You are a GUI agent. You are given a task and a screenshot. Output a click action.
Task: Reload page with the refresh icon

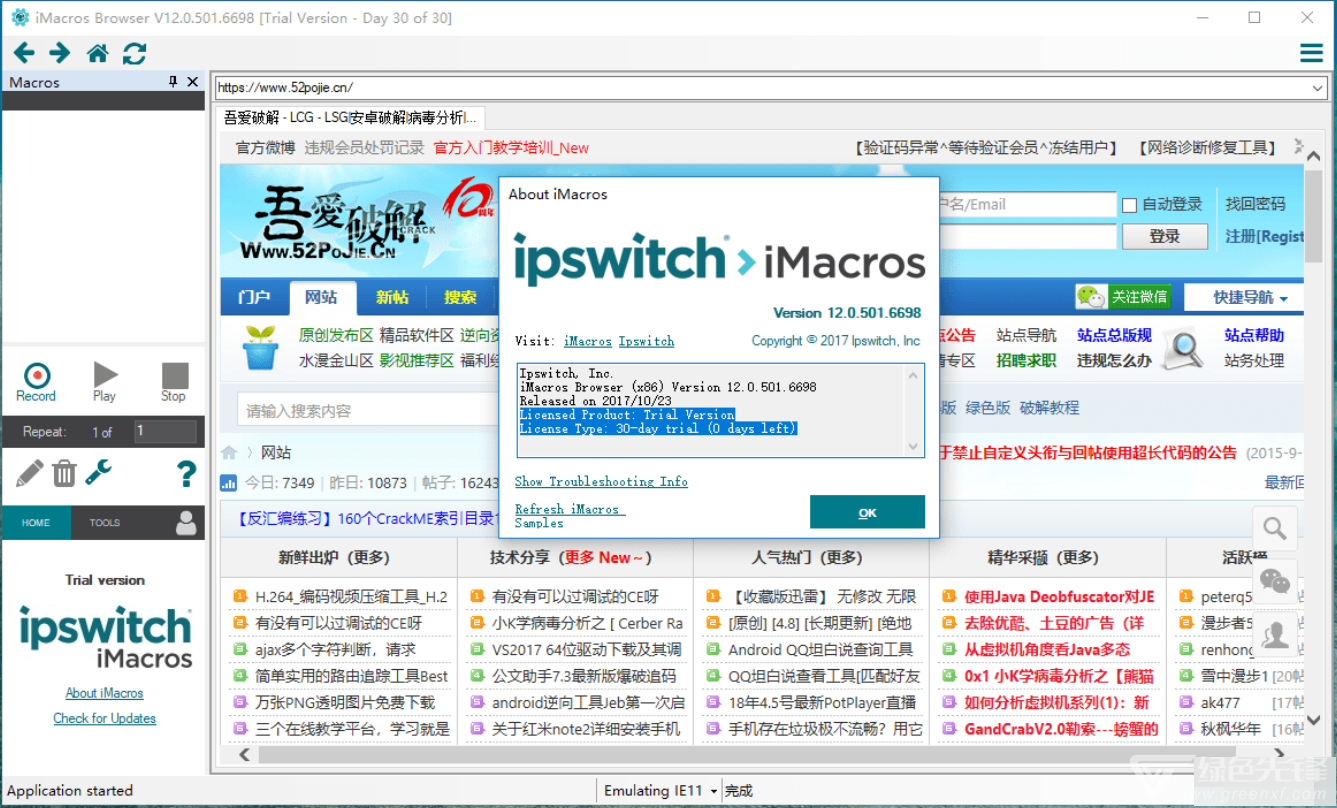[x=134, y=53]
